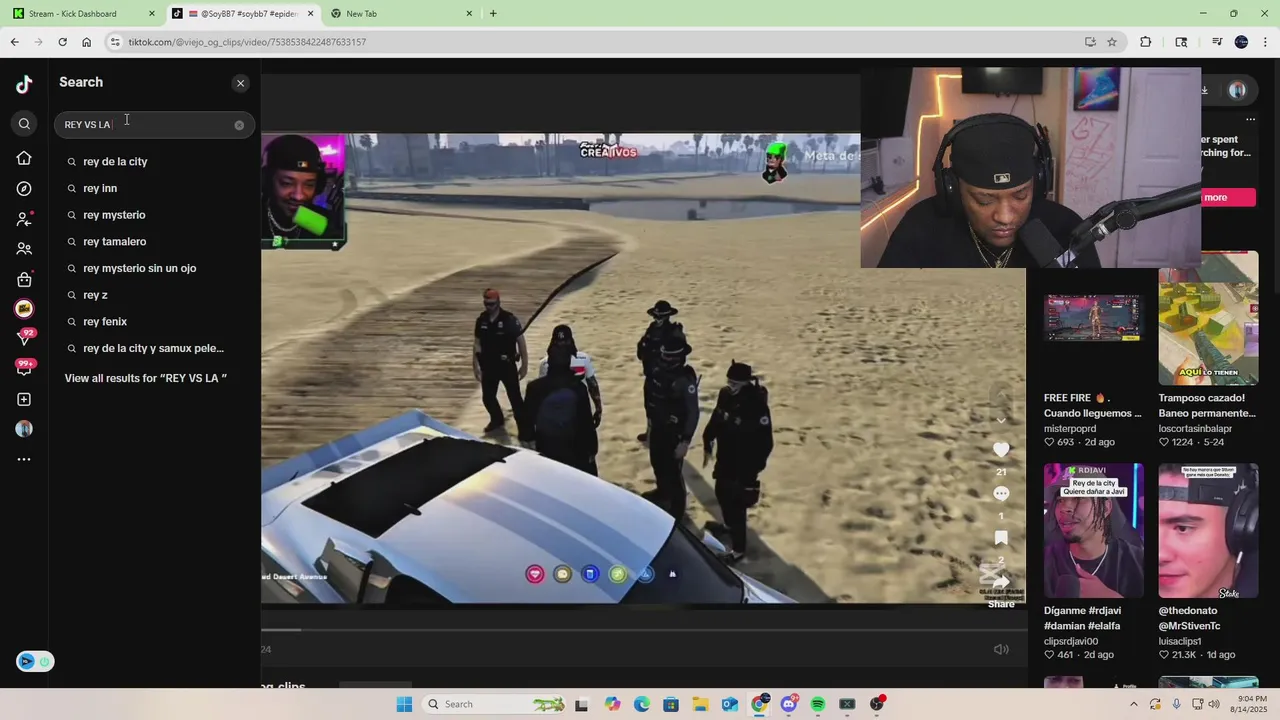Open the More three-dots sidebar menu
Viewport: 1280px width, 720px height.
[24, 459]
